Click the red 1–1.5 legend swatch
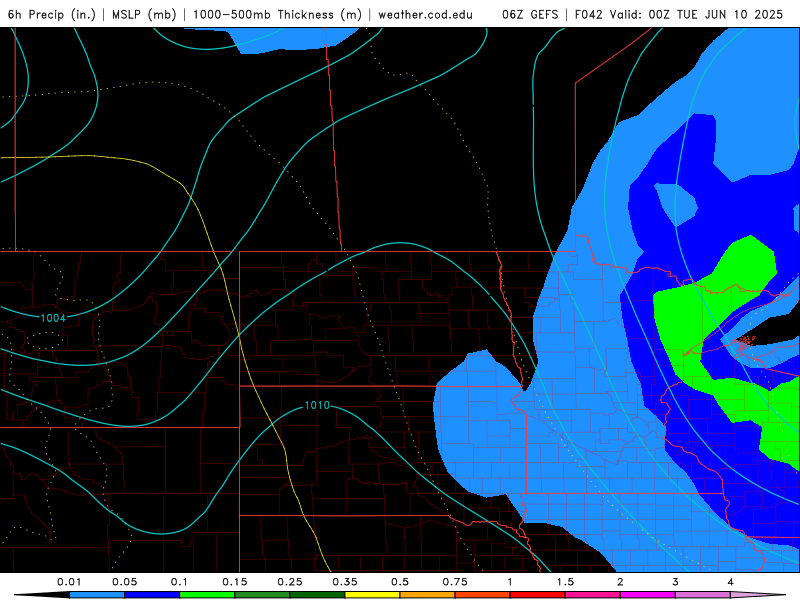The height and width of the screenshot is (600, 800). point(538,595)
